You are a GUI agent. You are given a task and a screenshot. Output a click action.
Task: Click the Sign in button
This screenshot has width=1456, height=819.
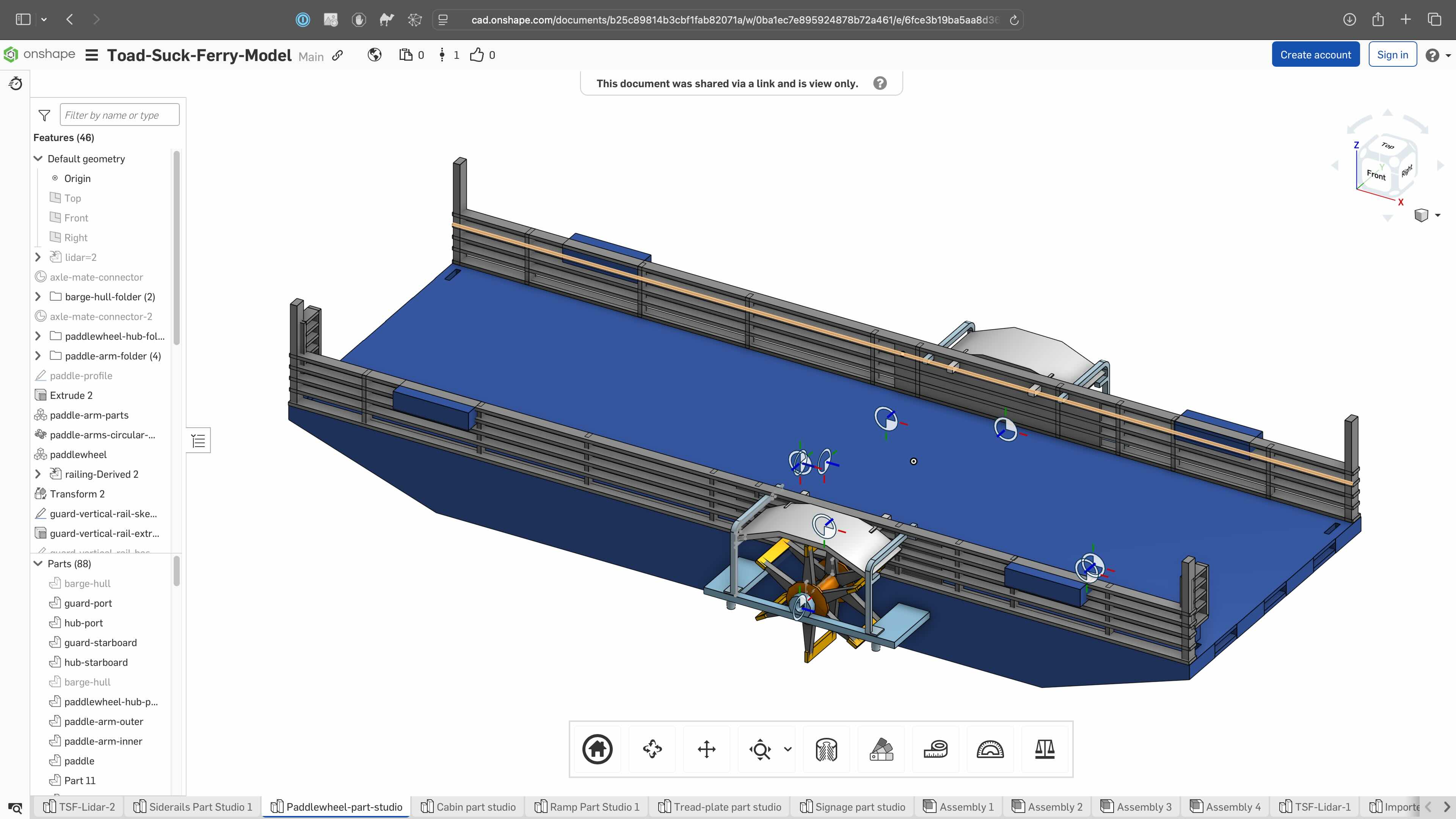pyautogui.click(x=1392, y=55)
